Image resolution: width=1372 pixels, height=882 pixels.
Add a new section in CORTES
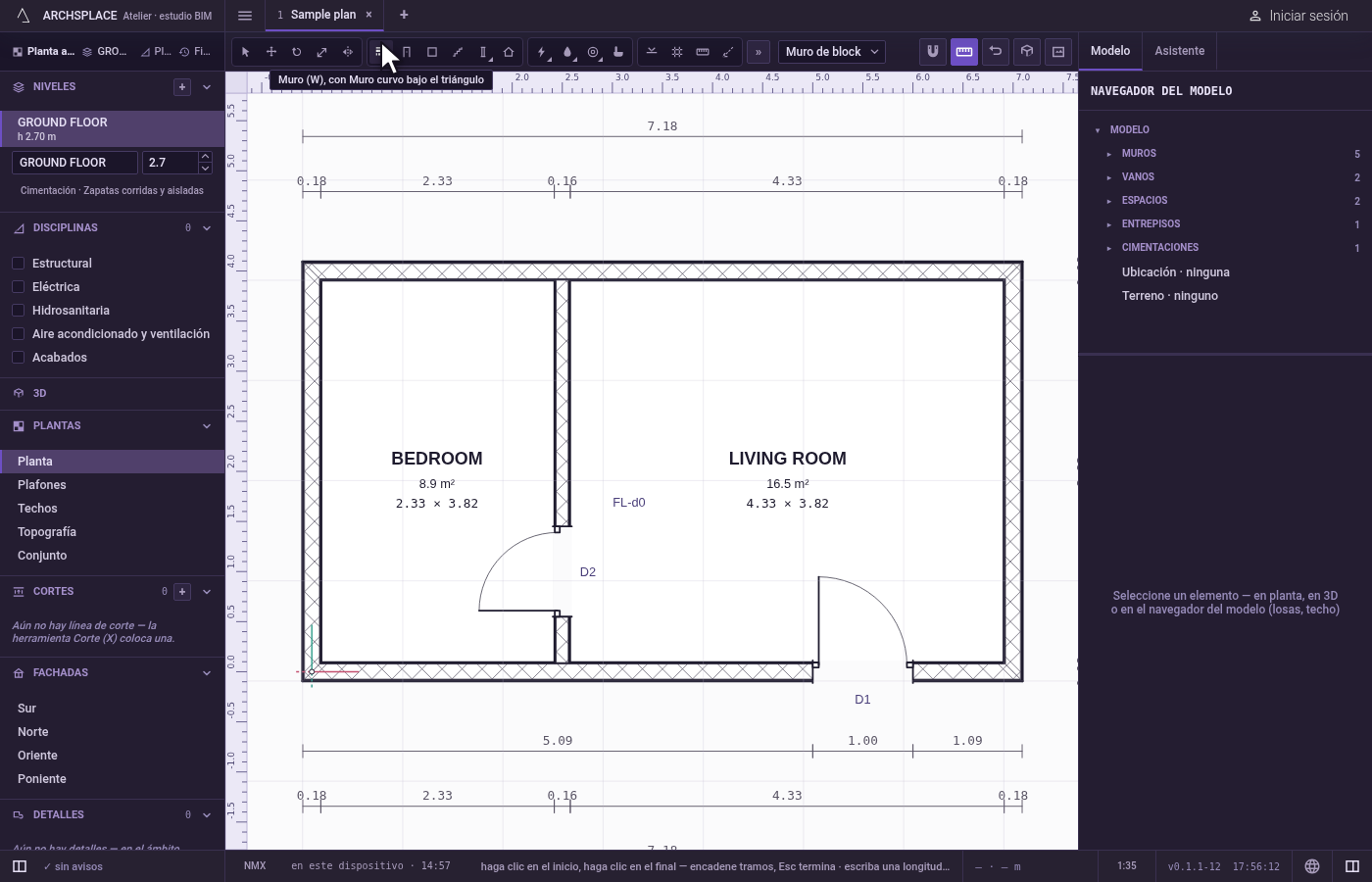(x=182, y=592)
